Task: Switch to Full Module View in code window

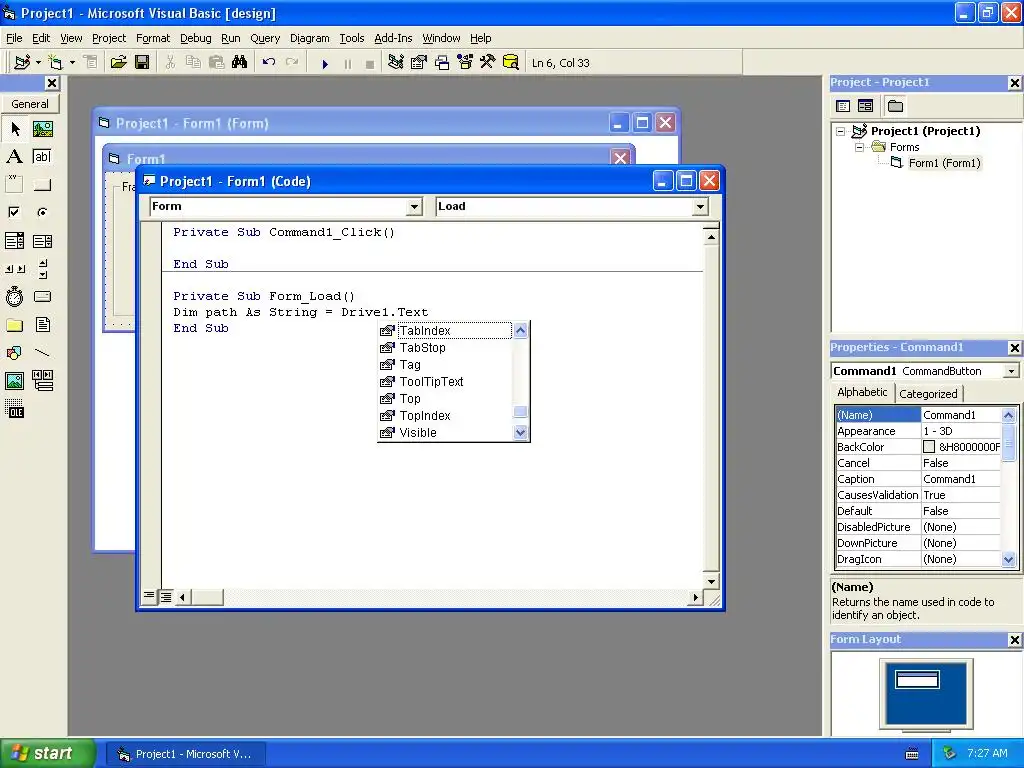Action: (166, 596)
